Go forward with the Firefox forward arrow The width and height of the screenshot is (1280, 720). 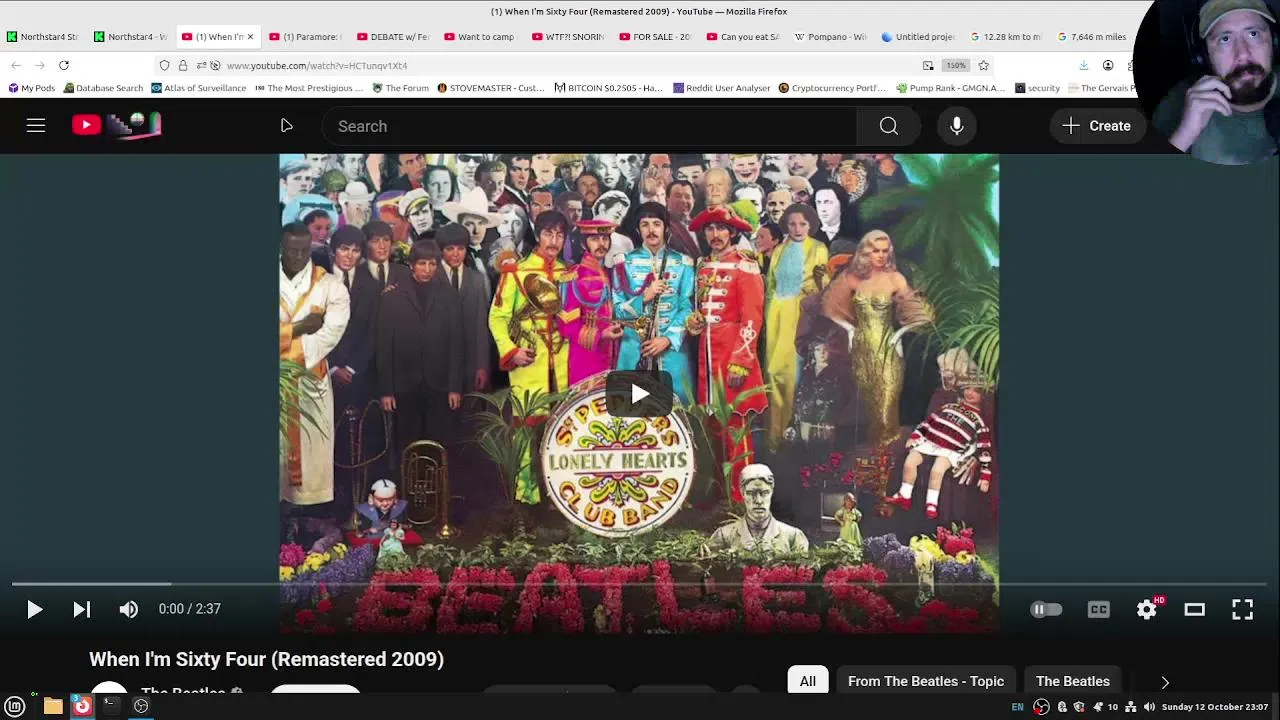(40, 65)
